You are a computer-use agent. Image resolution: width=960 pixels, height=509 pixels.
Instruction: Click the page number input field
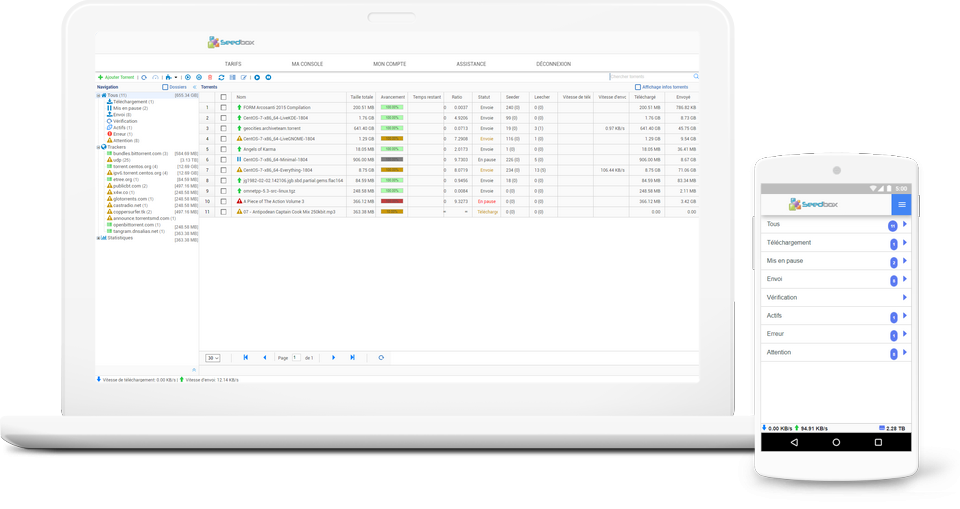pyautogui.click(x=296, y=358)
